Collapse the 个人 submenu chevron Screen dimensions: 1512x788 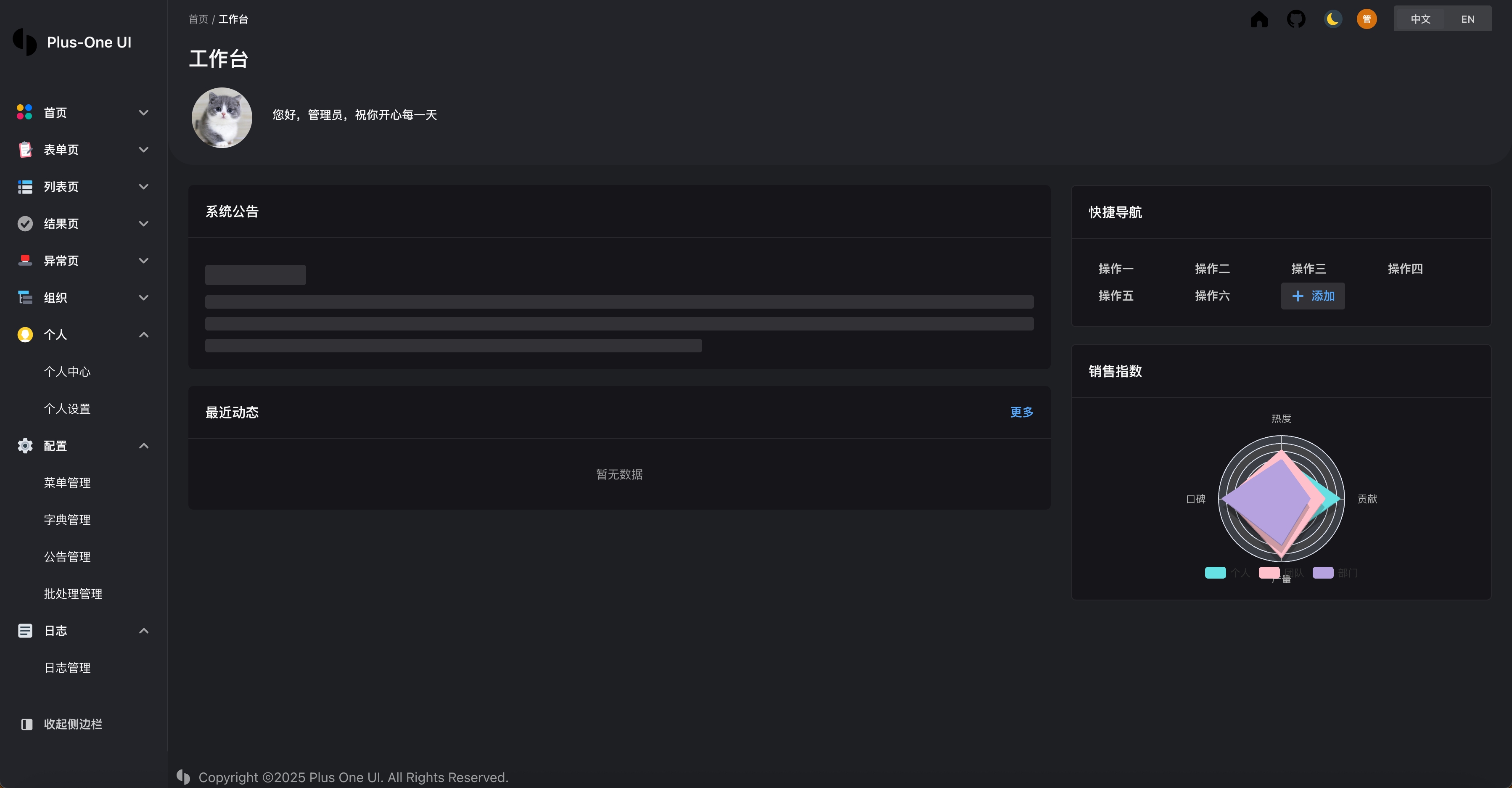[x=143, y=335]
